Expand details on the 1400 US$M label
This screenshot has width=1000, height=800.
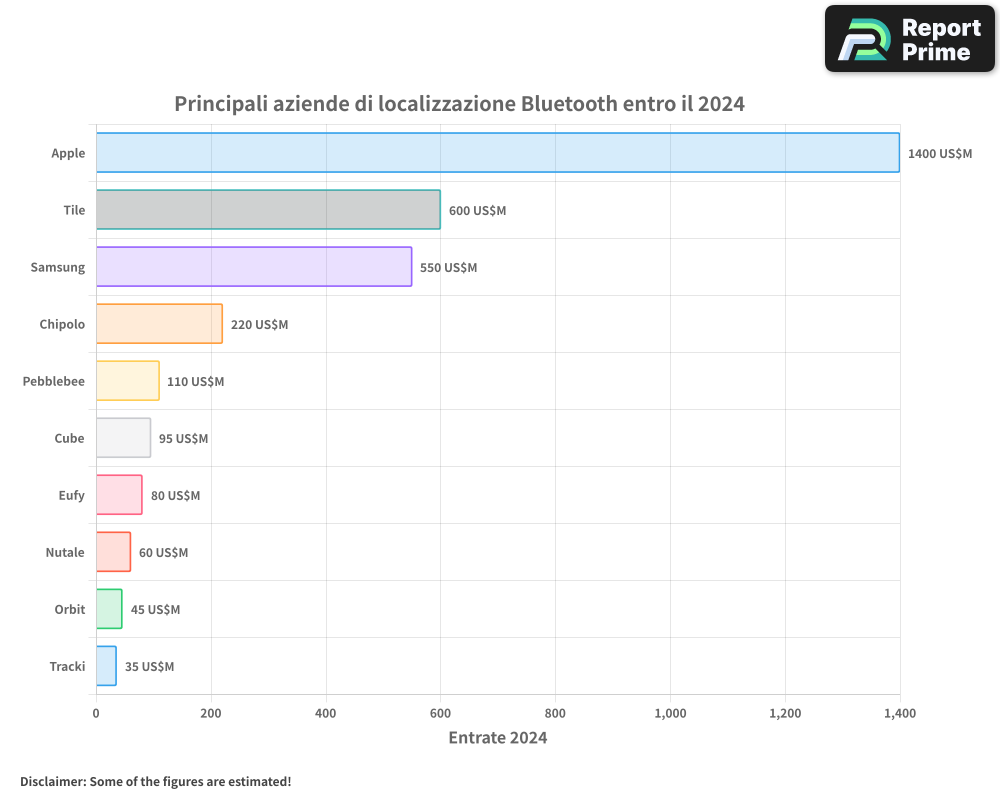pyautogui.click(x=940, y=154)
